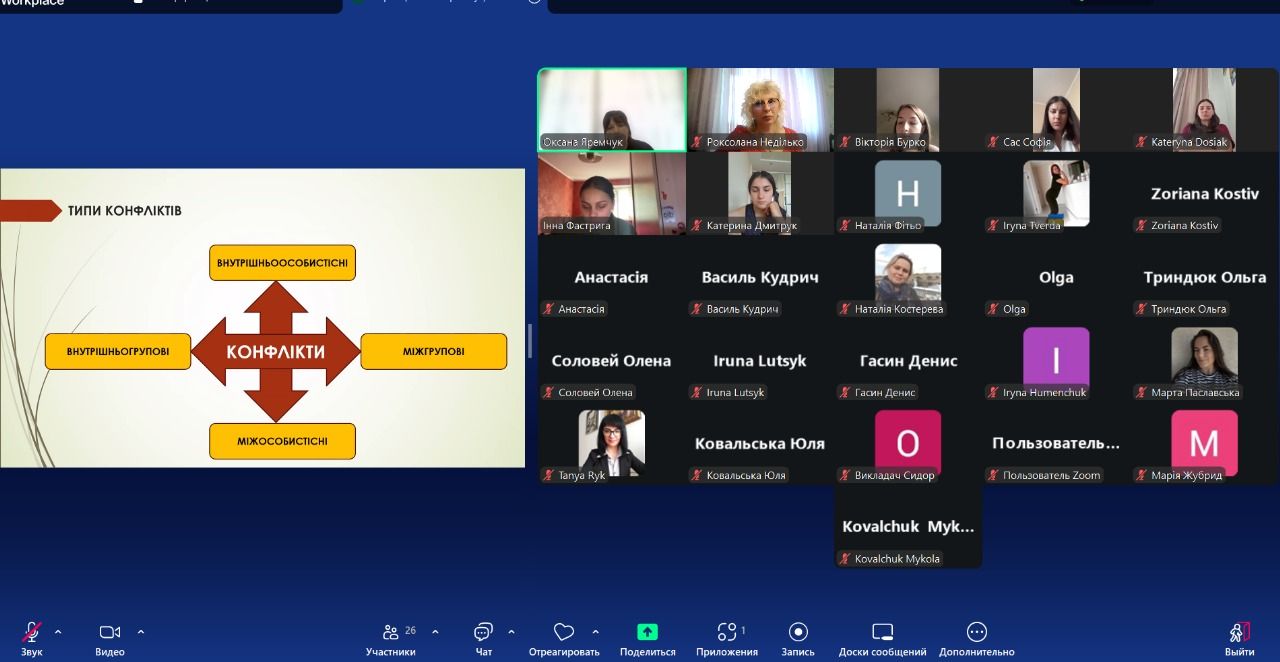Expand audio options arrow beside Звук
The image size is (1280, 662).
[58, 632]
